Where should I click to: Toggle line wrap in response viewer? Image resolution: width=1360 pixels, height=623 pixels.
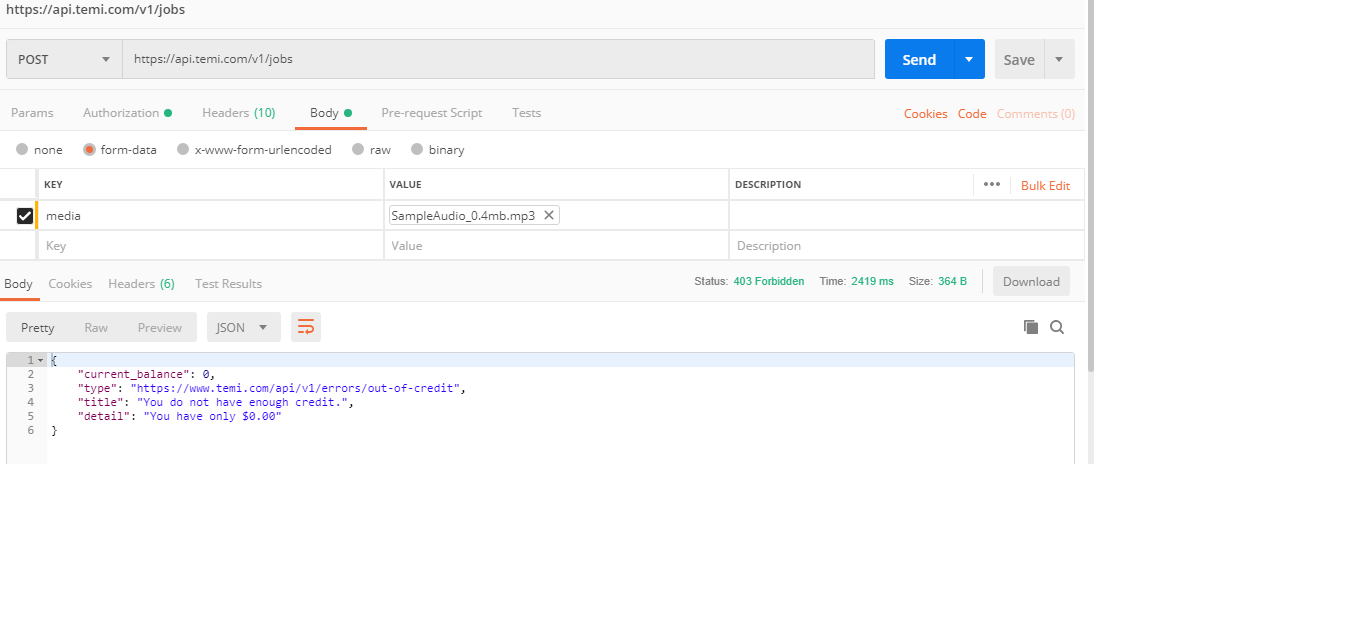click(x=306, y=327)
